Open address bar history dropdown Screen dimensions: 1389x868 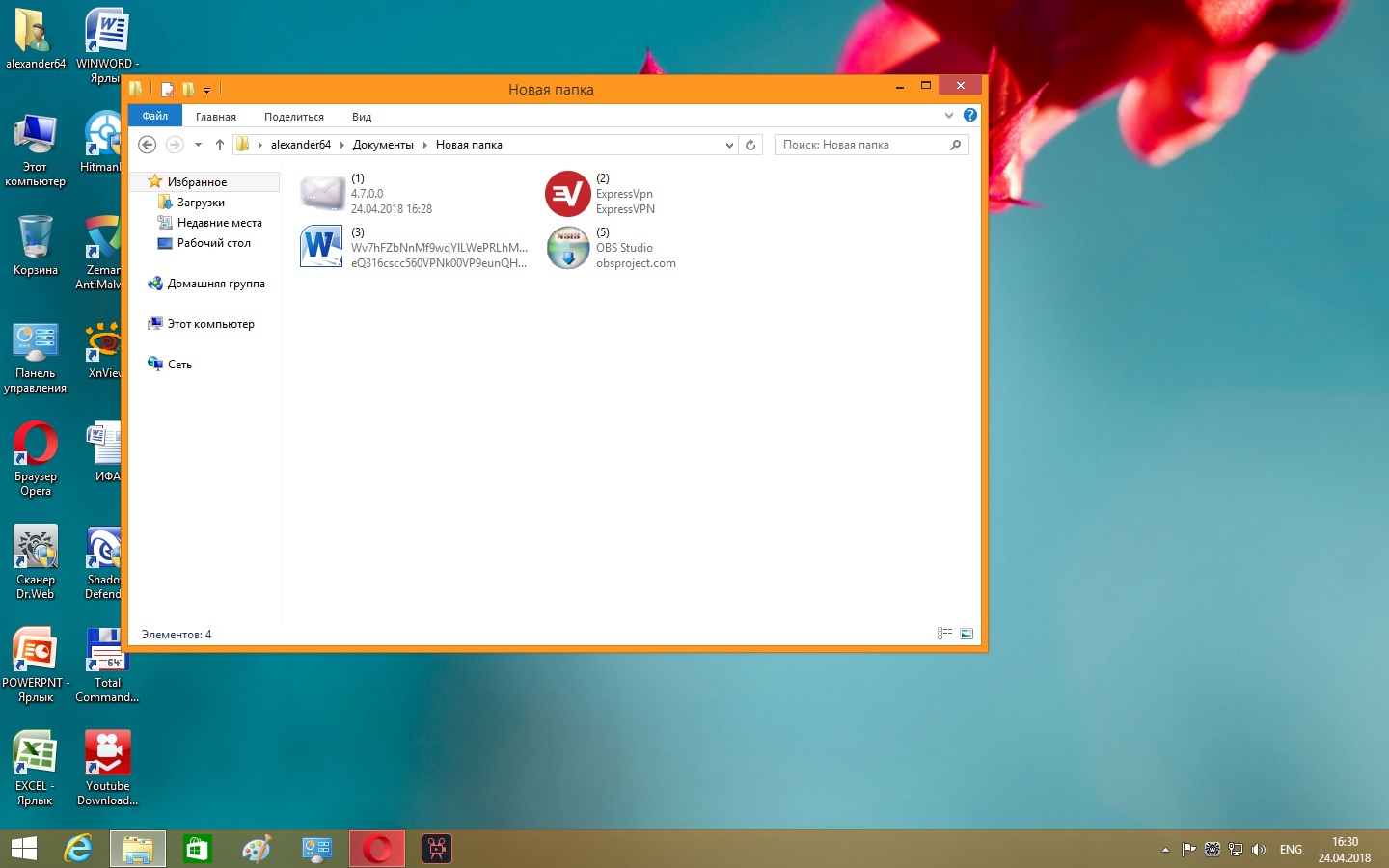tap(729, 145)
